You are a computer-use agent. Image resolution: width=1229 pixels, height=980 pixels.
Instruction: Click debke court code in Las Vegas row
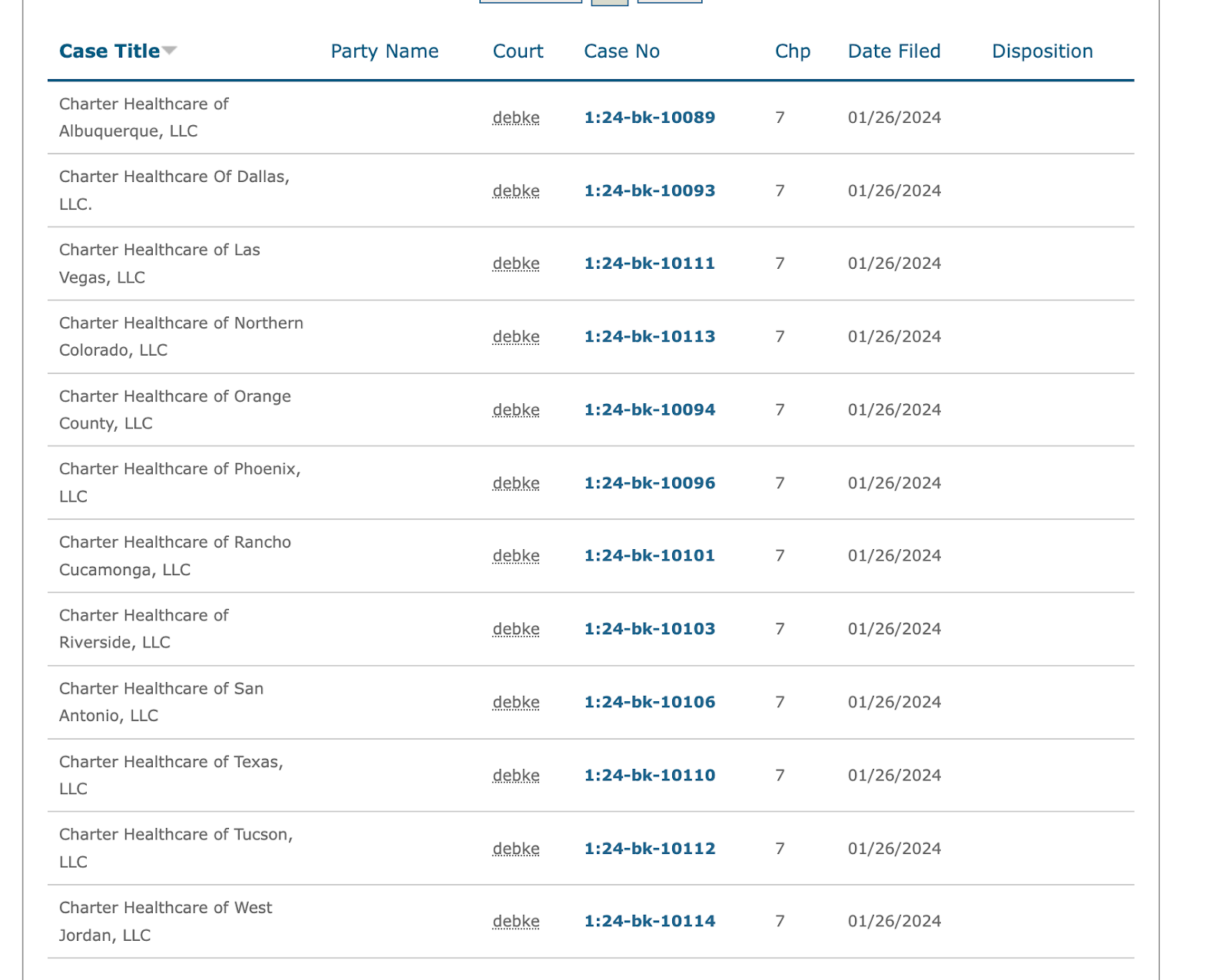coord(516,263)
